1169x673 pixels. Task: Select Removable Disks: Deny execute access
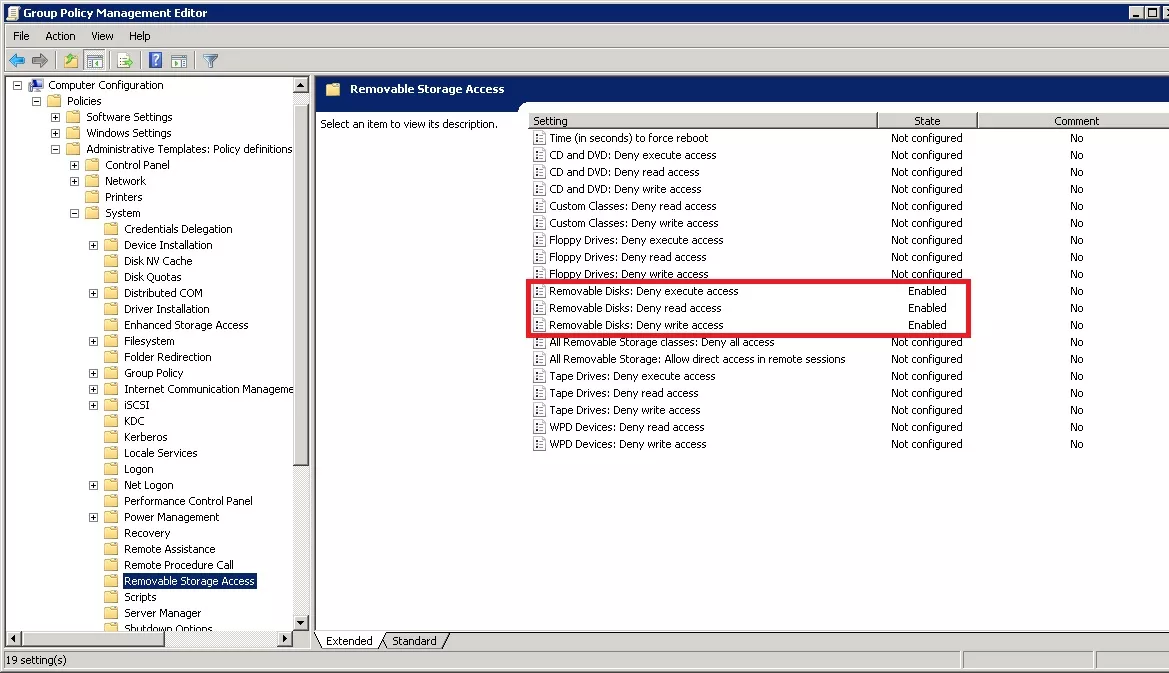point(643,291)
